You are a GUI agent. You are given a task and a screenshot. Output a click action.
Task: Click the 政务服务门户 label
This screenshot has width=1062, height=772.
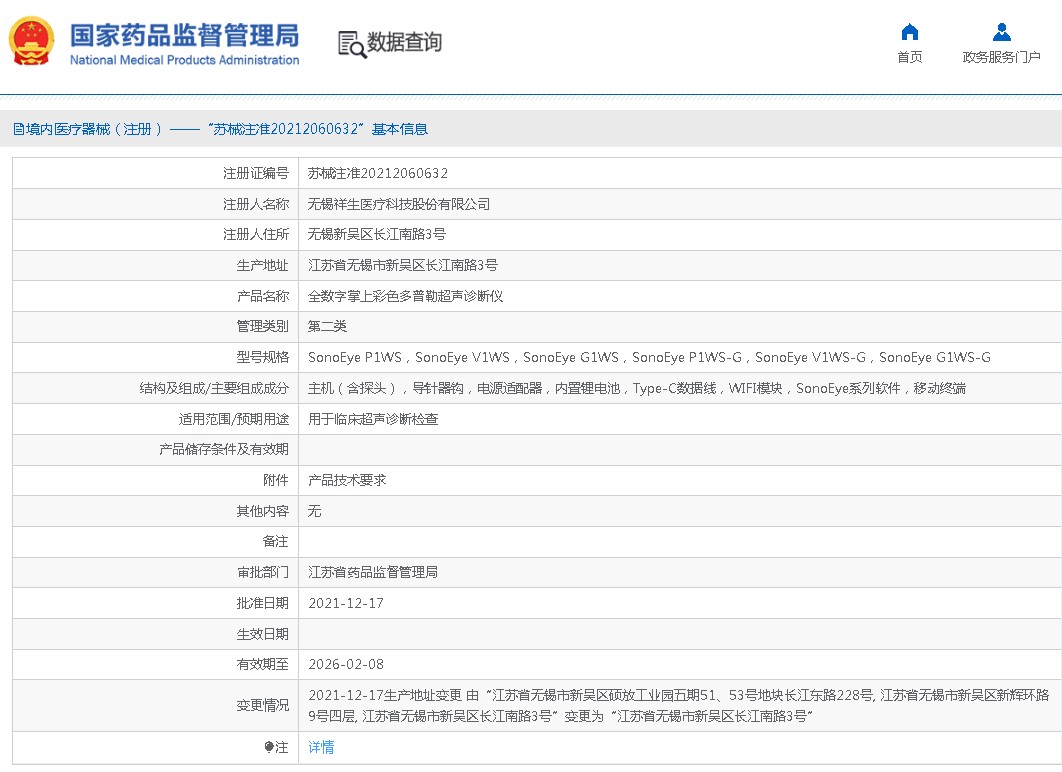pos(1001,57)
